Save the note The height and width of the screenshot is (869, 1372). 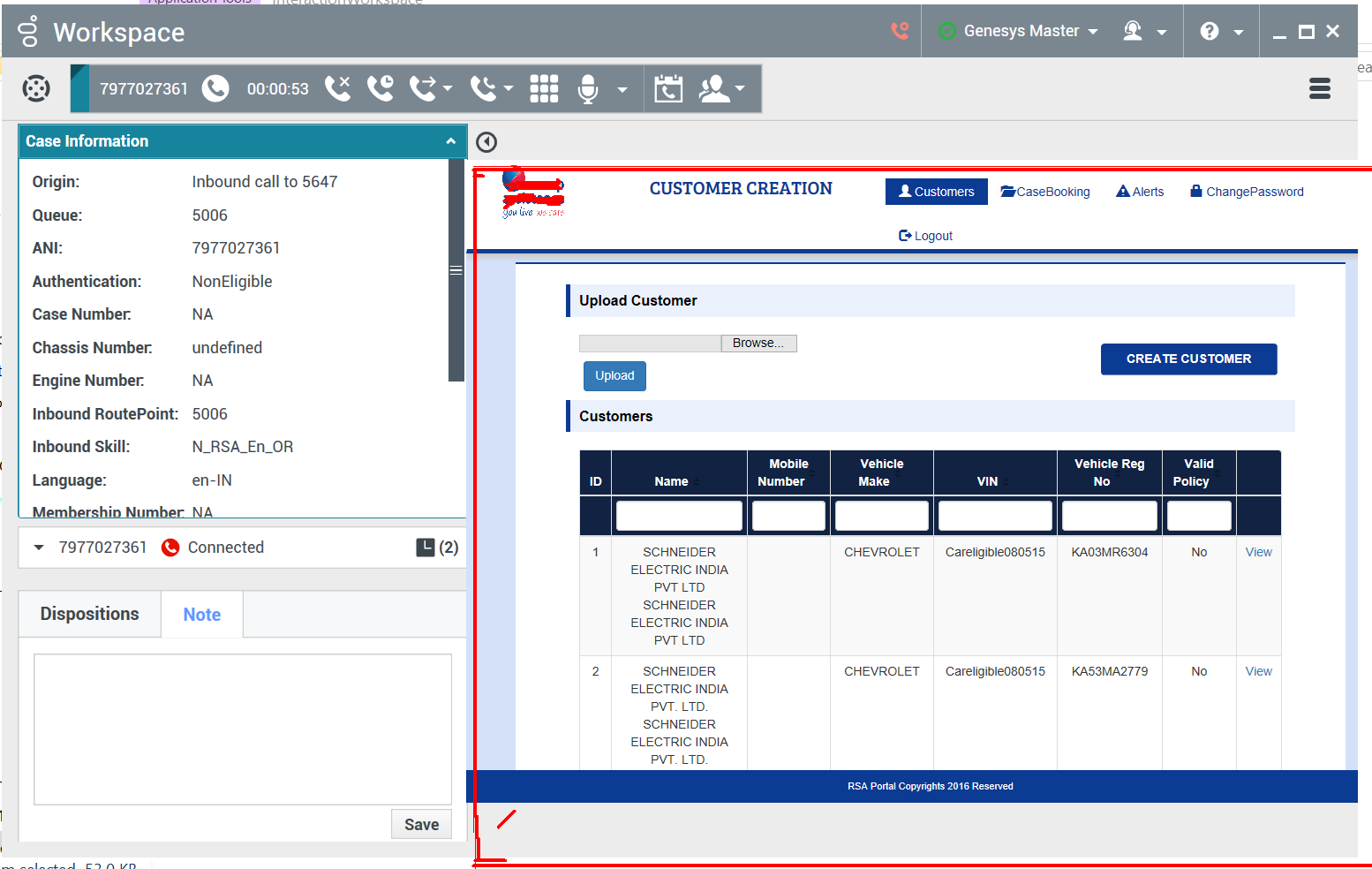[x=422, y=825]
